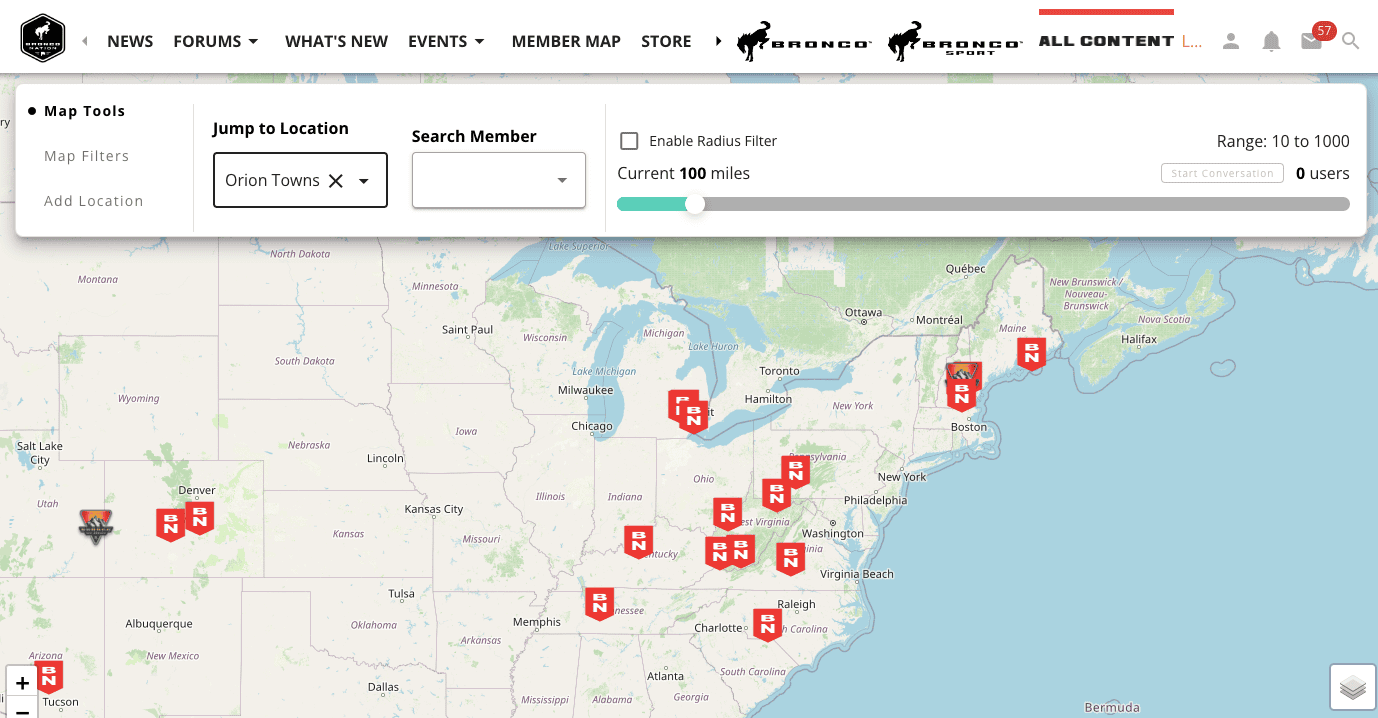Select the BN marker north of Boston
This screenshot has height=718, width=1378.
tap(961, 395)
